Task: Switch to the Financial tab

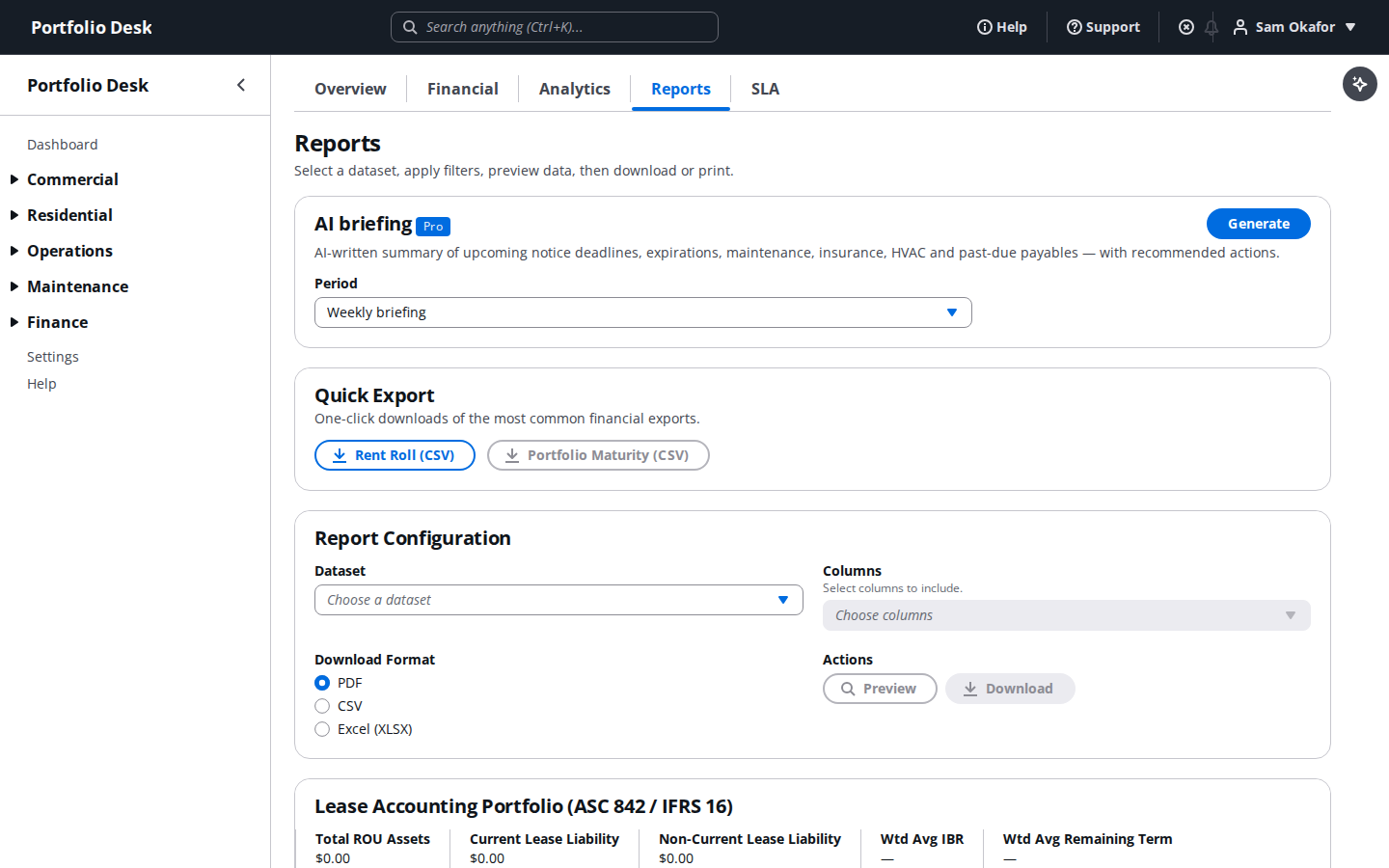Action: pos(463,89)
